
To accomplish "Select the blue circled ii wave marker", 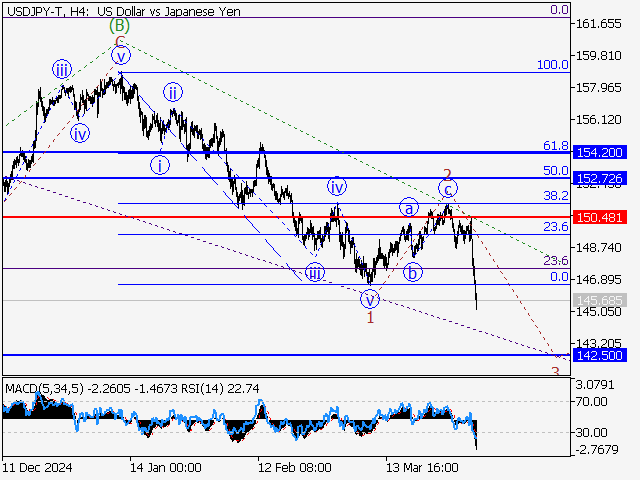I will point(173,93).
